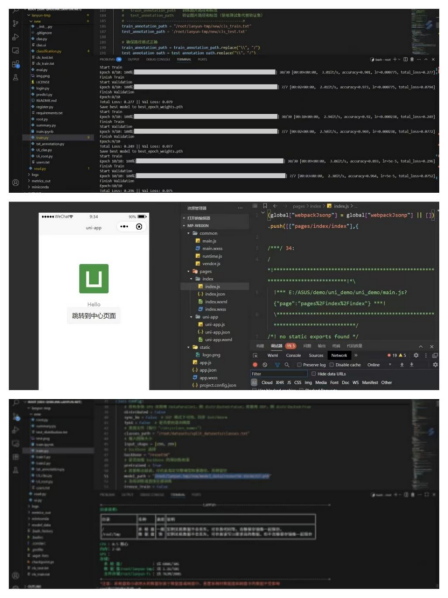Switch to the Console tab
Screen dimensions: 448x598
293,355
